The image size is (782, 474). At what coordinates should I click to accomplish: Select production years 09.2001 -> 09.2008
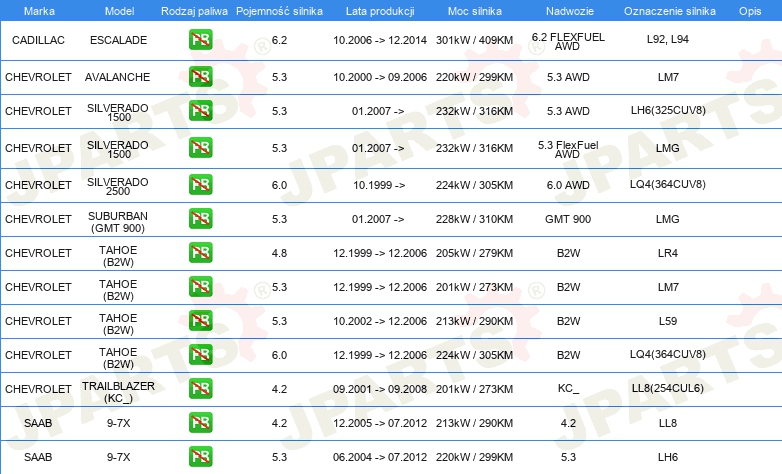tap(380, 389)
